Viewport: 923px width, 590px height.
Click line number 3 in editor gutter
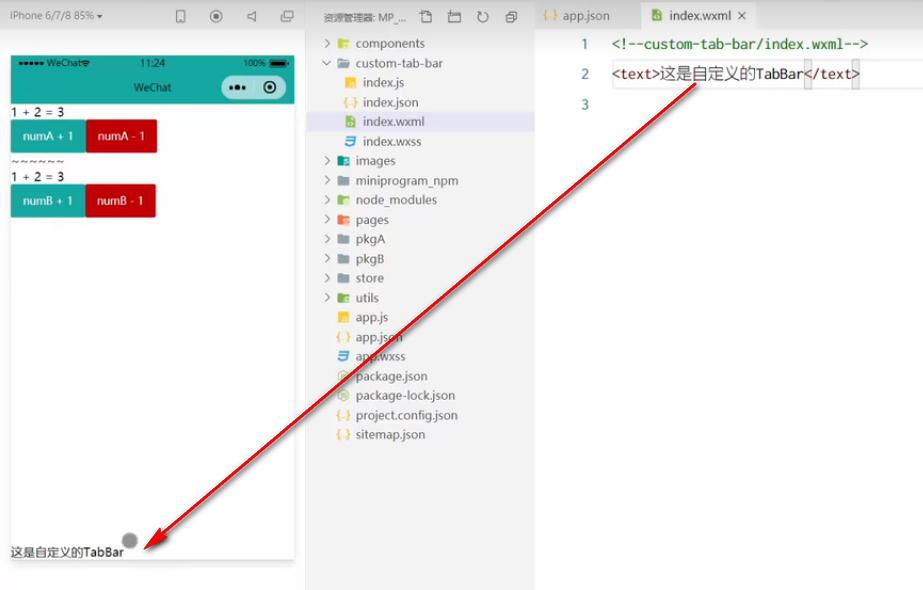coord(585,105)
